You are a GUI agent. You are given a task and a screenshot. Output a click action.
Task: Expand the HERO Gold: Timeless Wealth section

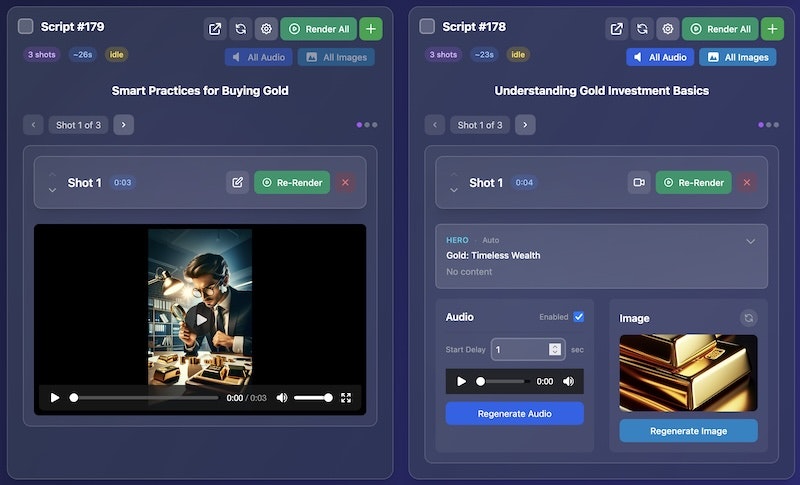click(x=751, y=241)
